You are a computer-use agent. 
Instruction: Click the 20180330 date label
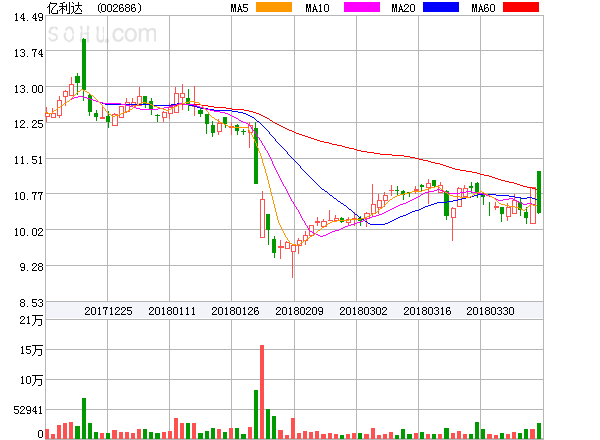[x=490, y=311]
